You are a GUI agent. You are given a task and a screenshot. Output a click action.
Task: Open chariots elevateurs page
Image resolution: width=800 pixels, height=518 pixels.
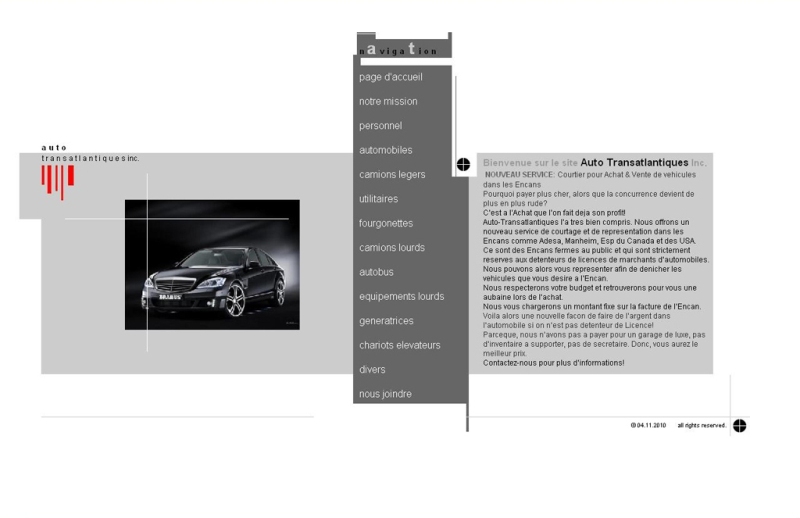coord(399,345)
